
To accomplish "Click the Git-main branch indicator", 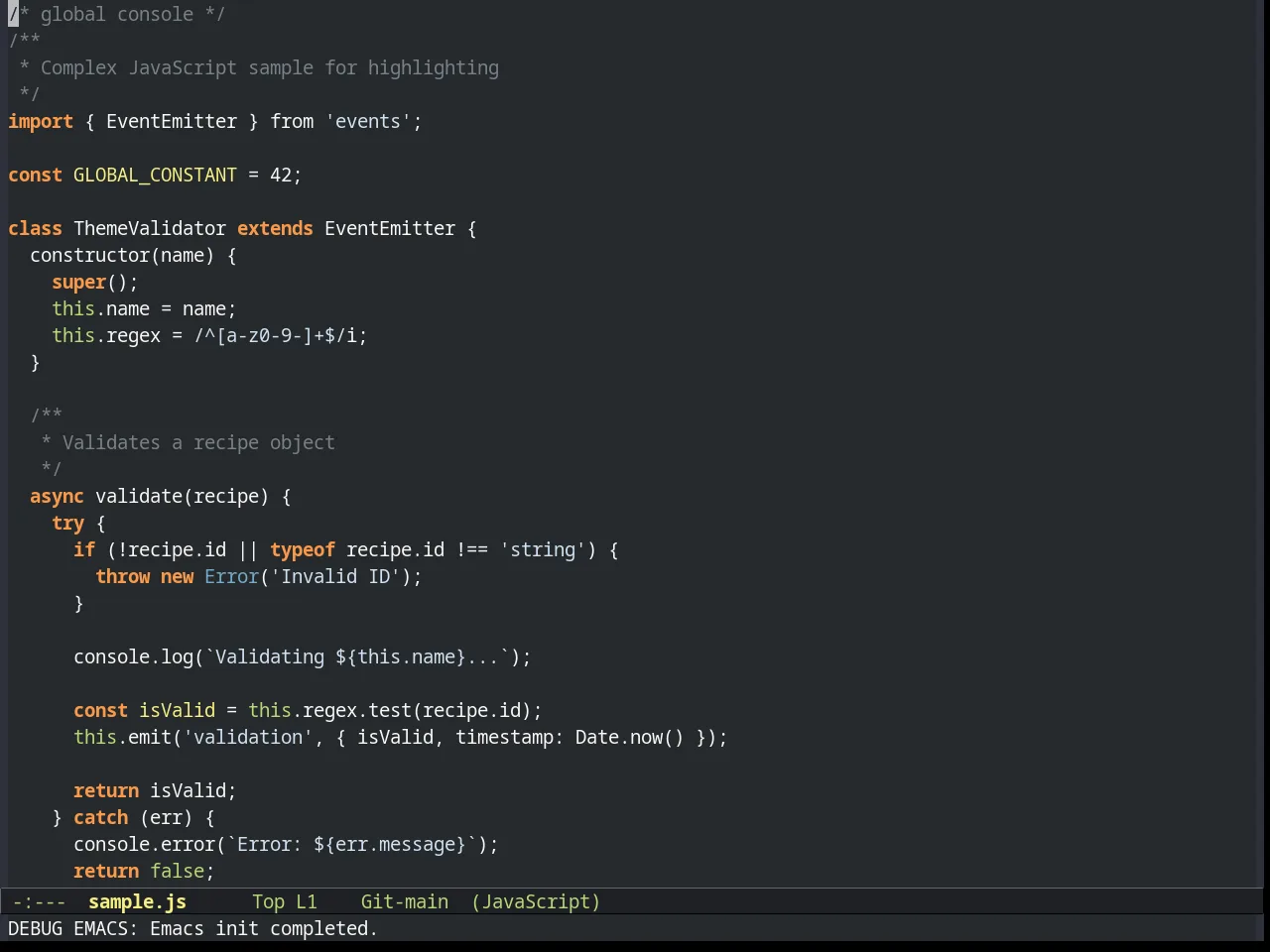I will pos(405,901).
